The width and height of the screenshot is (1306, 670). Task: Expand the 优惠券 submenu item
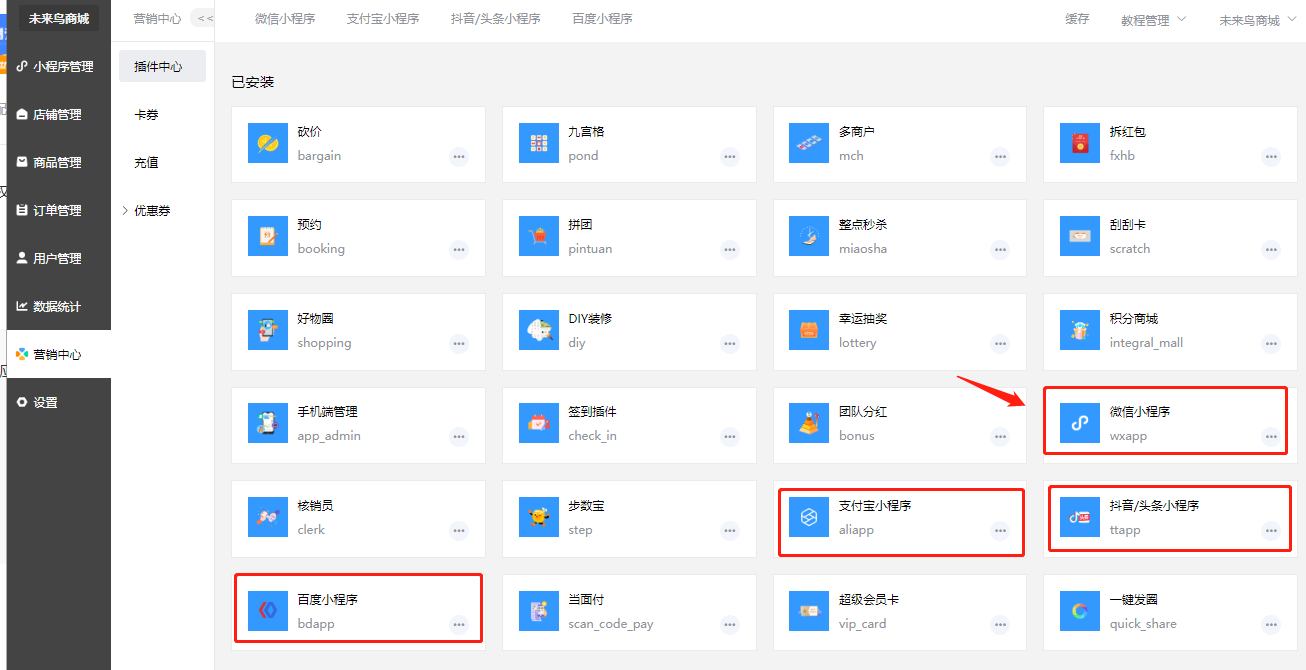(x=152, y=211)
